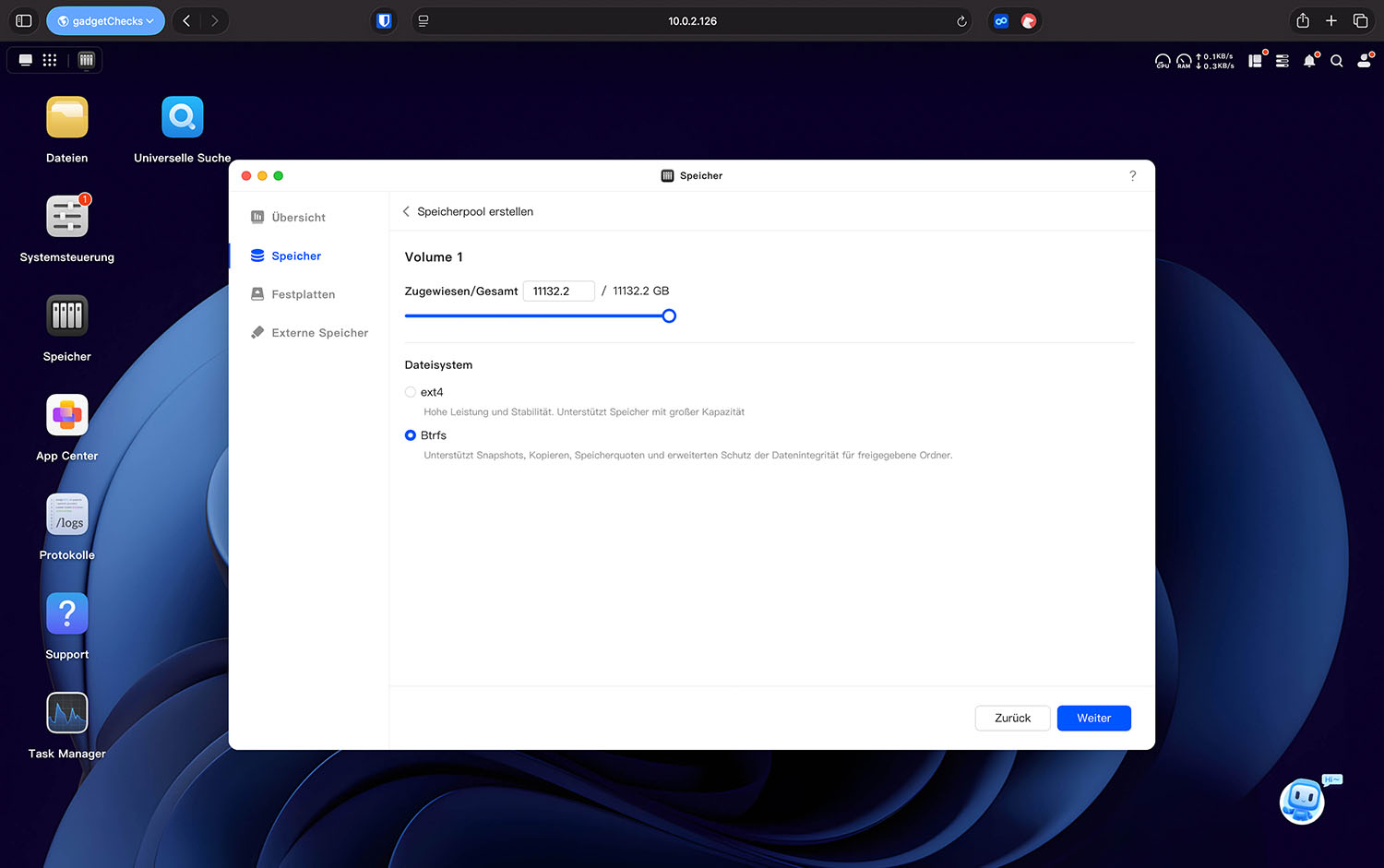Expand the gadgetChecks profile dropdown
This screenshot has width=1384, height=868.
pos(105,21)
